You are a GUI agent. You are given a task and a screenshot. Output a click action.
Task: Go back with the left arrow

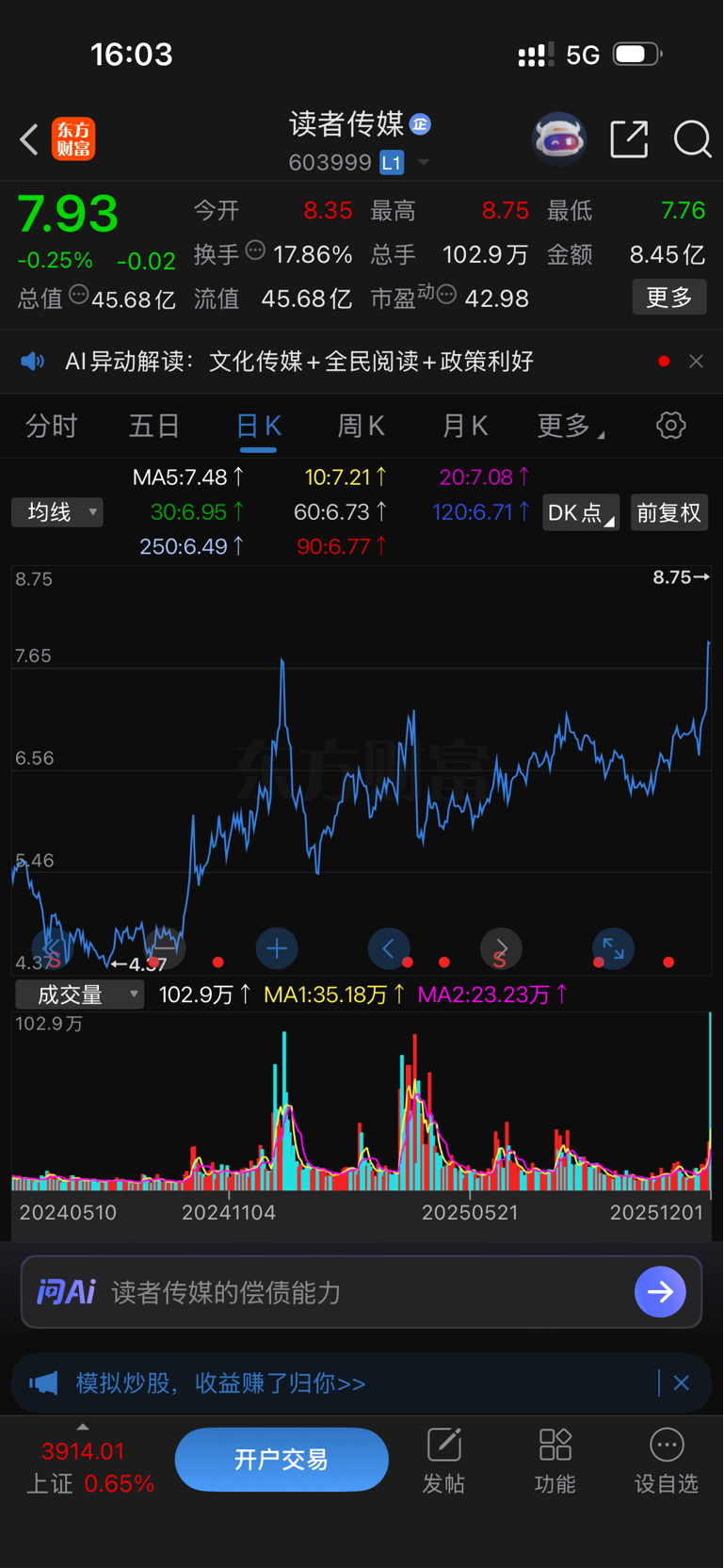(x=29, y=140)
